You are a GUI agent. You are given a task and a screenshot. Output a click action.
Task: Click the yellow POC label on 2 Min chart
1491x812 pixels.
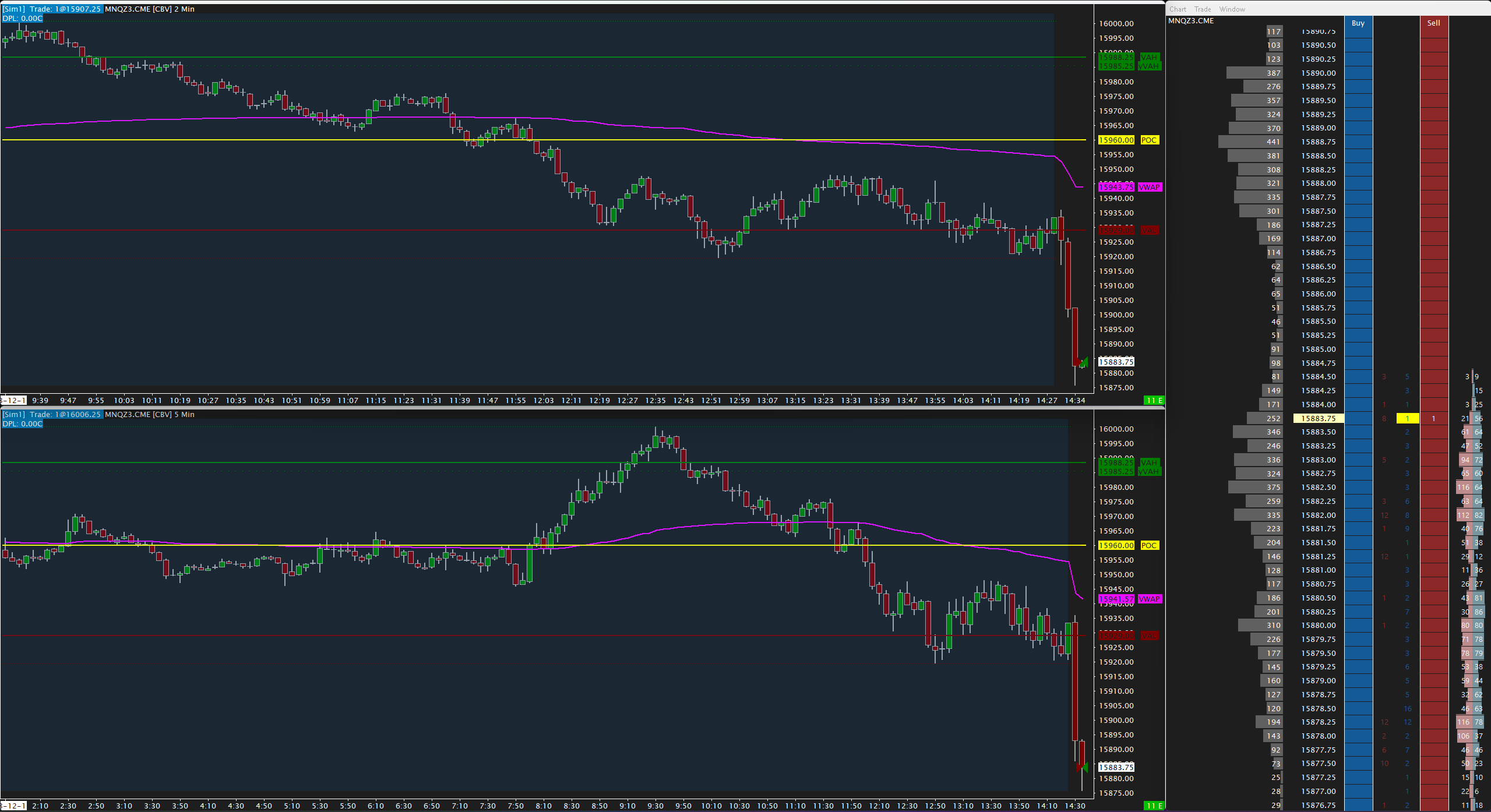click(1148, 140)
